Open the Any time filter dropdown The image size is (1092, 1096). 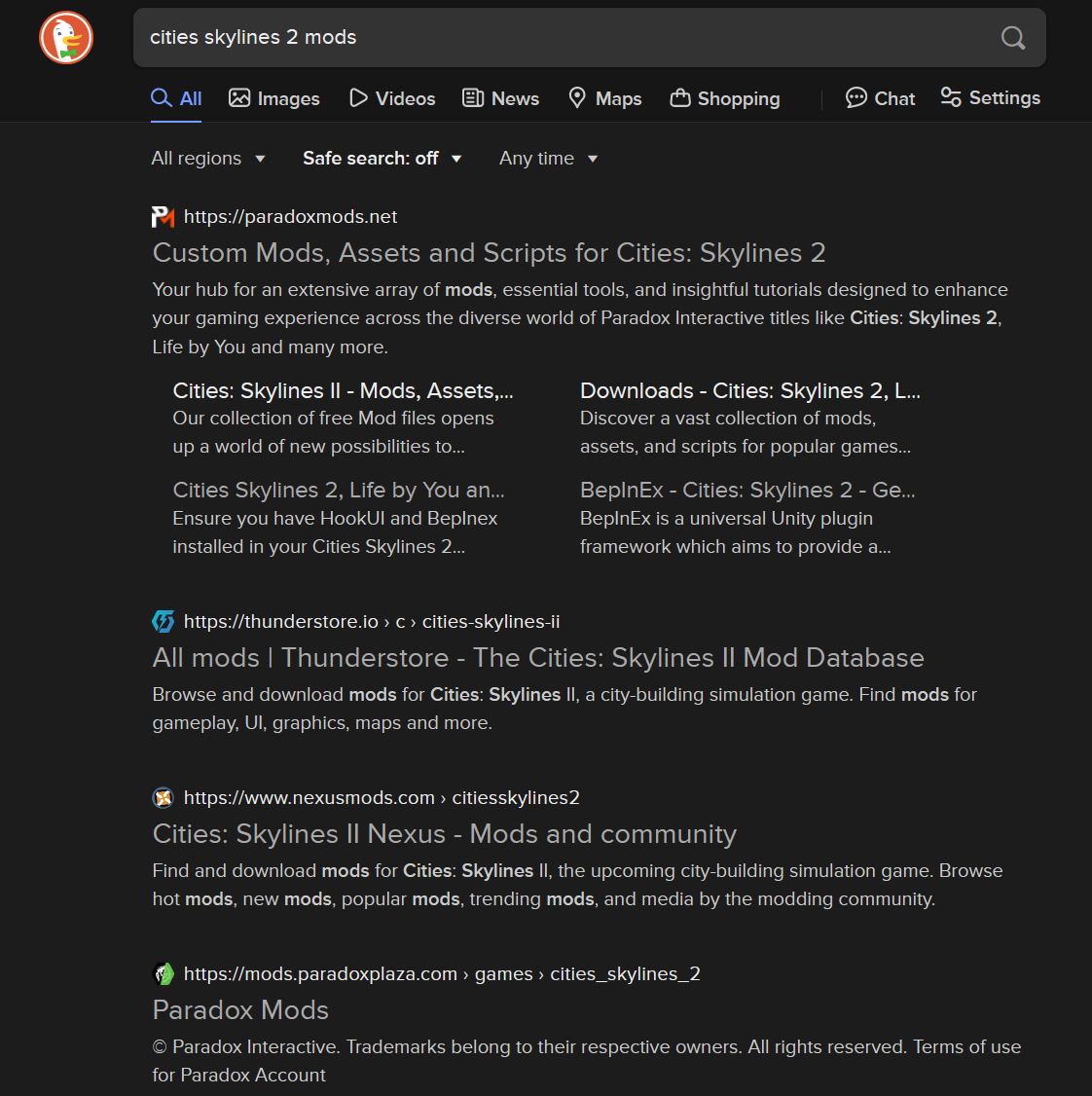[549, 159]
